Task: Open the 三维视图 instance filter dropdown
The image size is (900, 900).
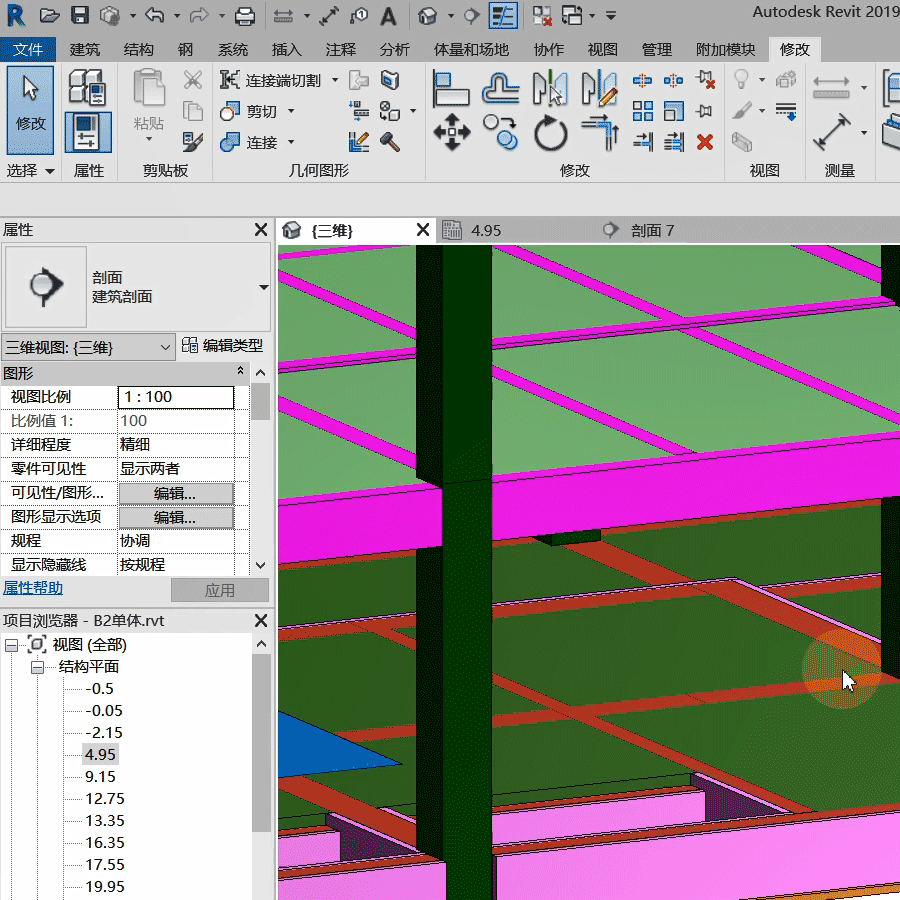Action: (166, 347)
